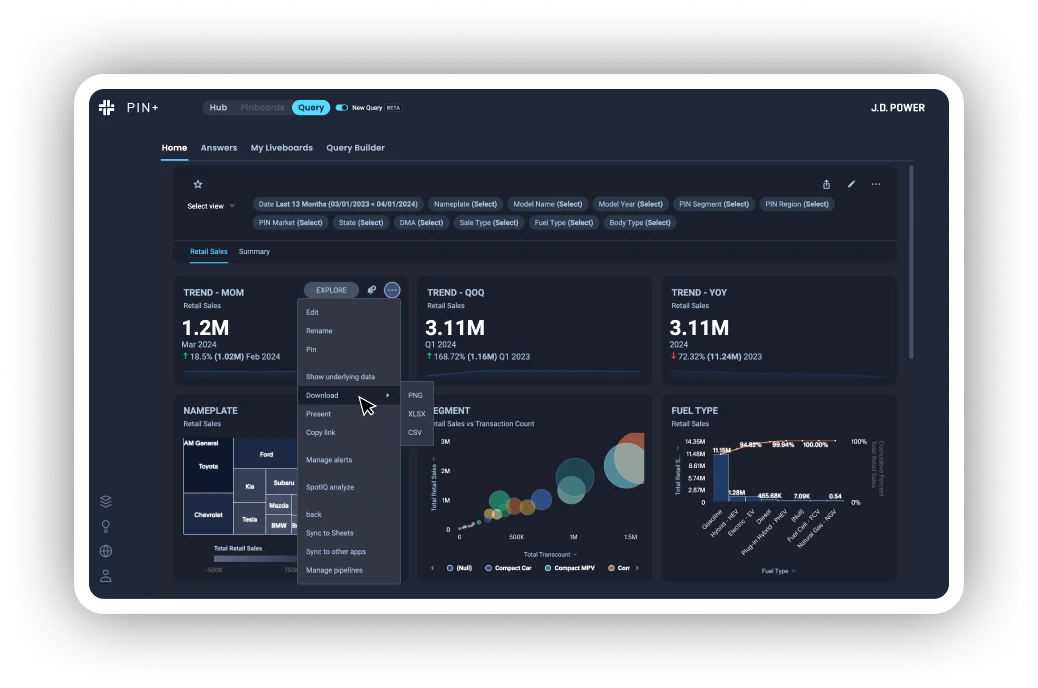This screenshot has height=688, width=1038.
Task: Click the pin icon beside EXPLORE
Action: tap(372, 290)
